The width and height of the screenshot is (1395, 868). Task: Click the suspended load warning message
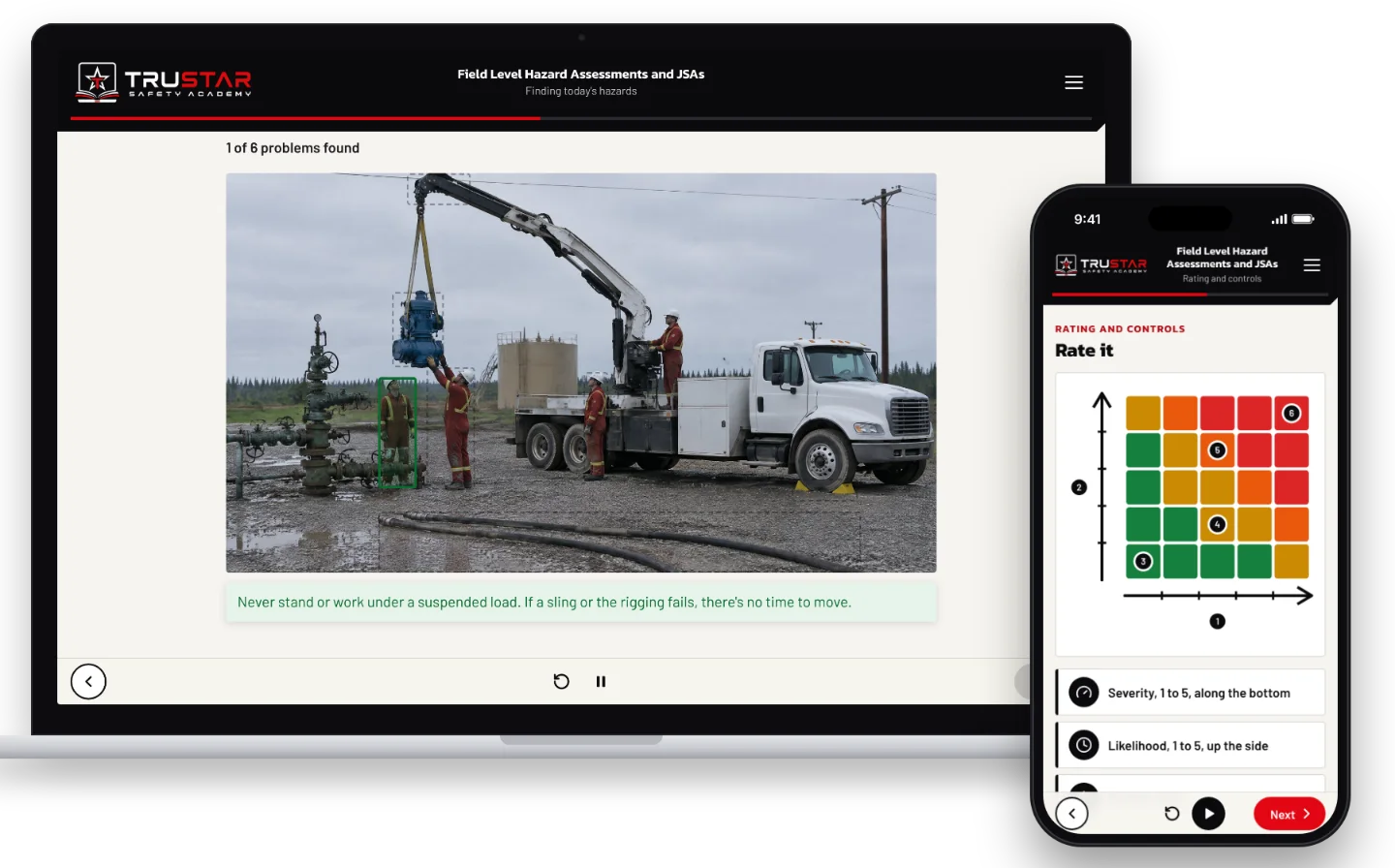click(x=581, y=602)
